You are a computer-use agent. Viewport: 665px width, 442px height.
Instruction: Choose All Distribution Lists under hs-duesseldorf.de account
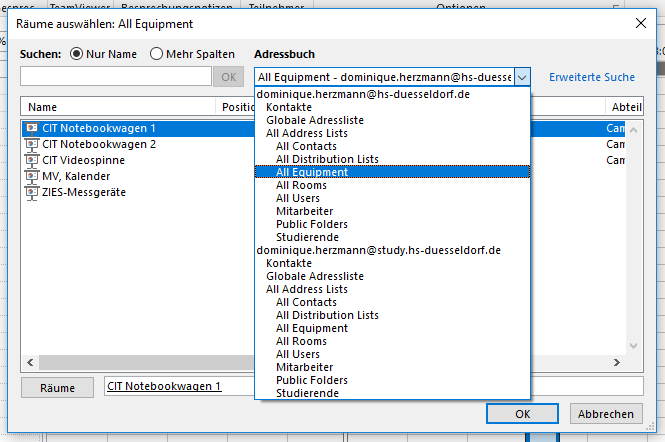[x=327, y=159]
